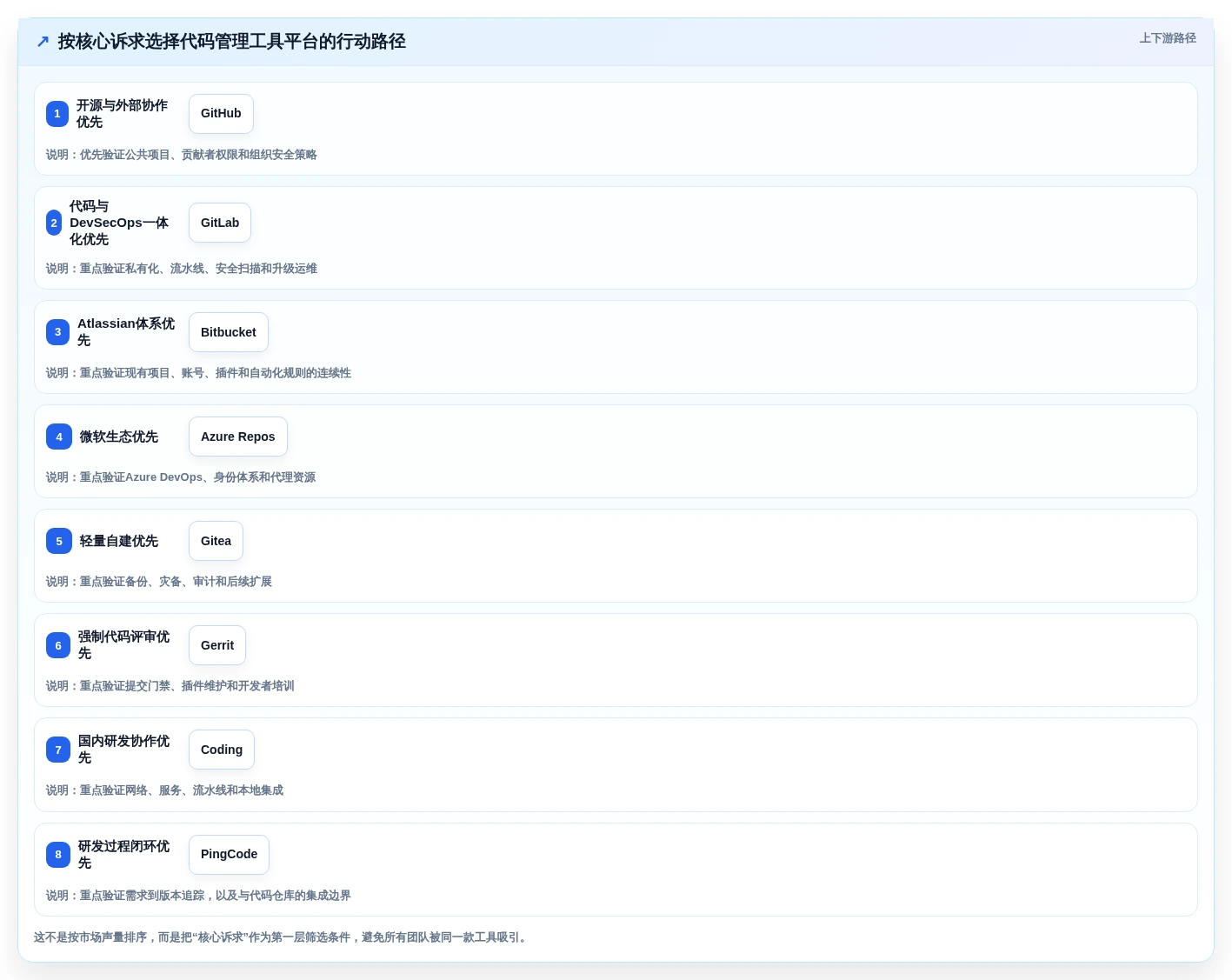Select the Azure Repos chip
Viewport: 1232px width, 980px height.
point(238,437)
